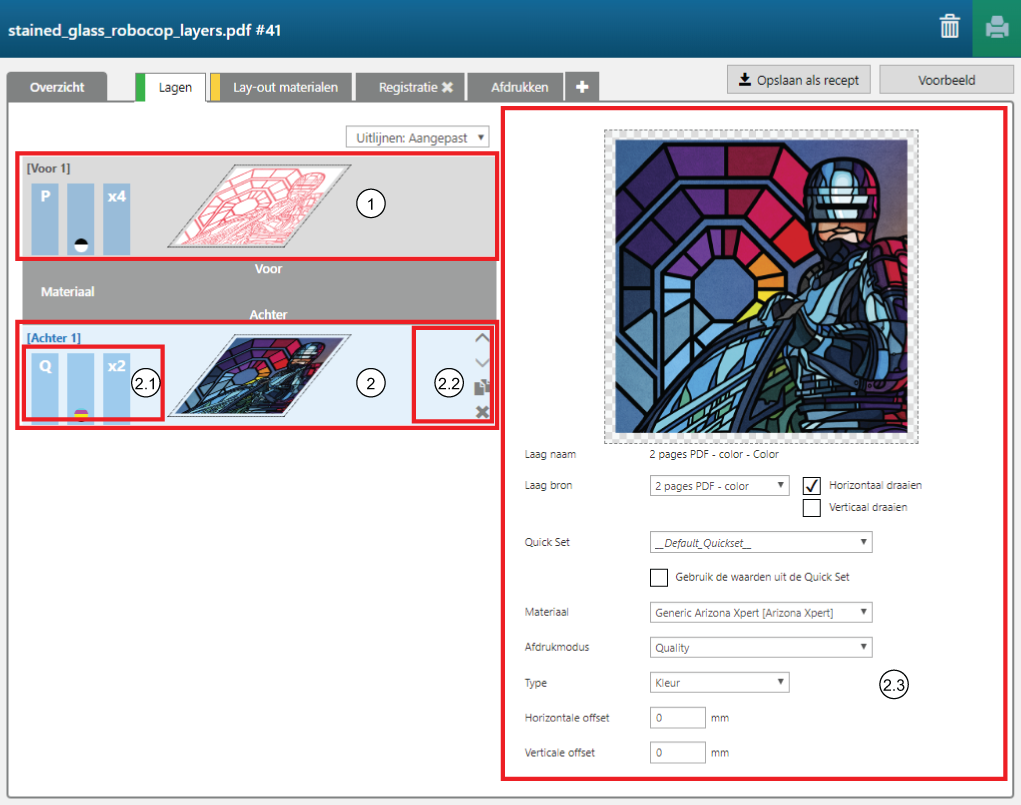Click the x4 repeat indicator of Voor 1

(117, 219)
